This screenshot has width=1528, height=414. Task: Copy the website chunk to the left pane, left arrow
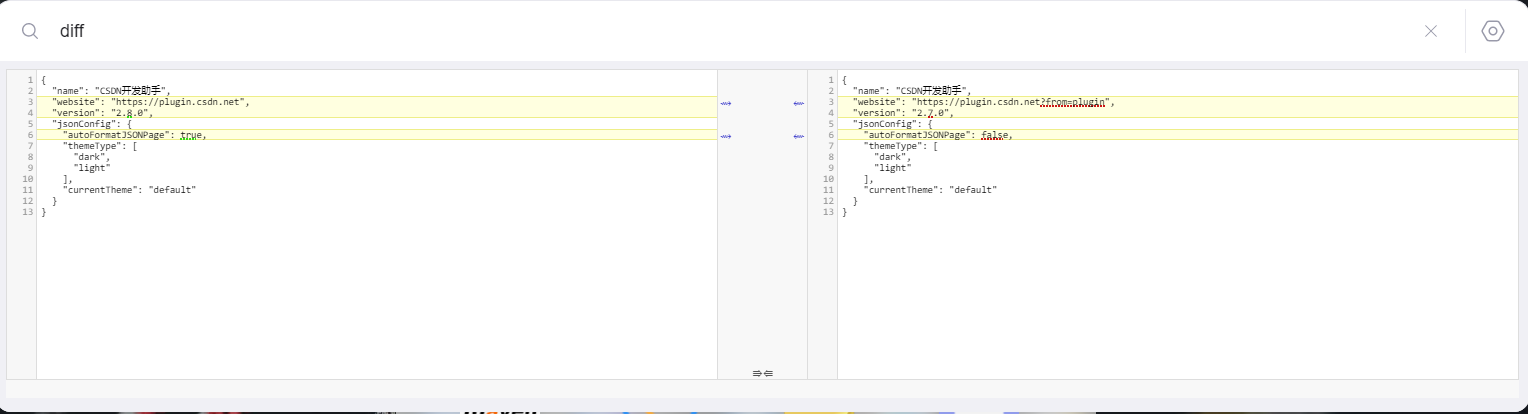click(x=798, y=102)
